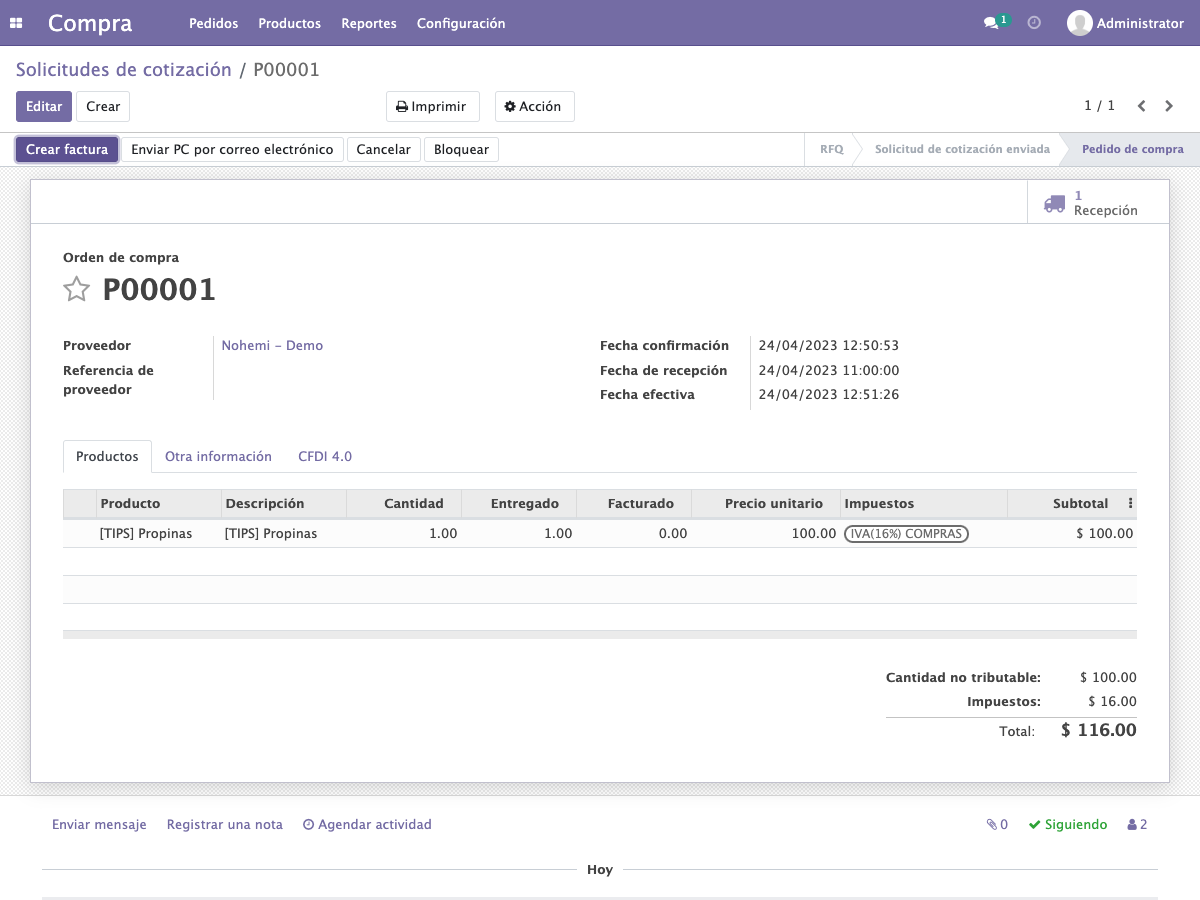Click the Bloquear button
This screenshot has height=900, width=1200.
tap(461, 150)
